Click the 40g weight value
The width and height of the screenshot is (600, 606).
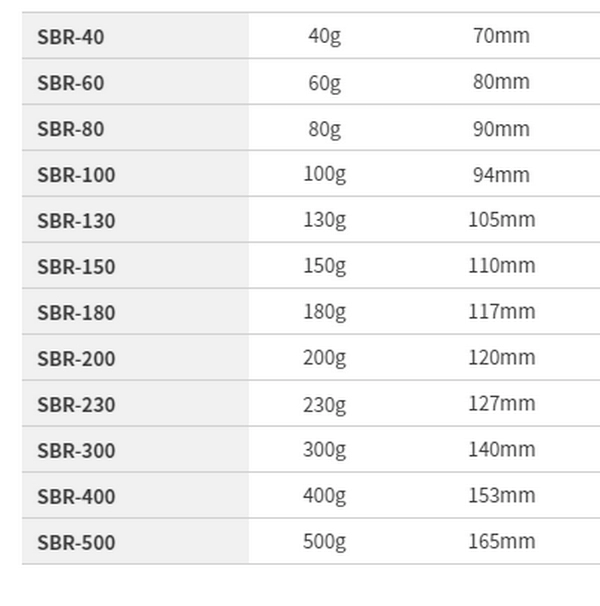[325, 37]
